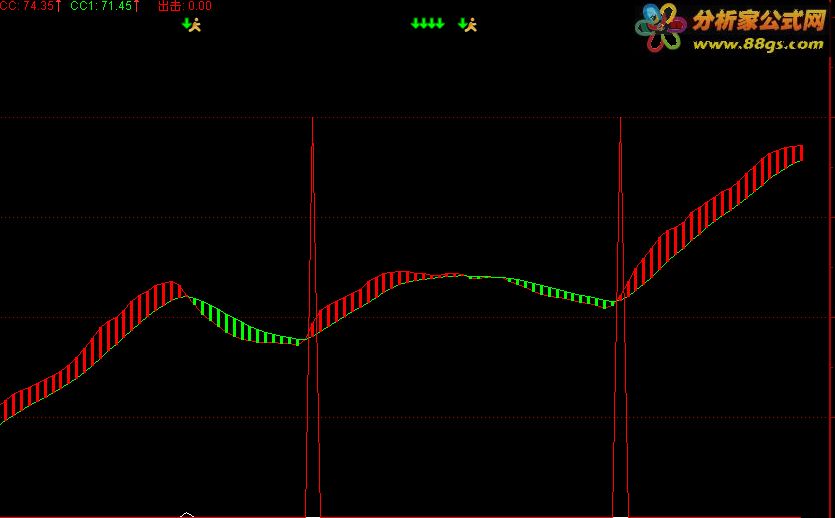
Task: Click the 出击: 0.00 indicator value
Action: [x=185, y=6]
